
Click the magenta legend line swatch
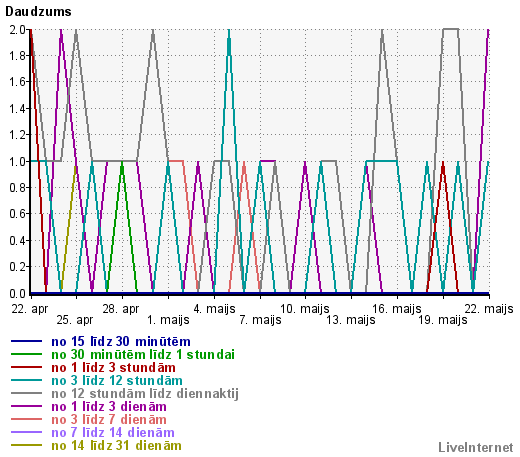pos(26,406)
